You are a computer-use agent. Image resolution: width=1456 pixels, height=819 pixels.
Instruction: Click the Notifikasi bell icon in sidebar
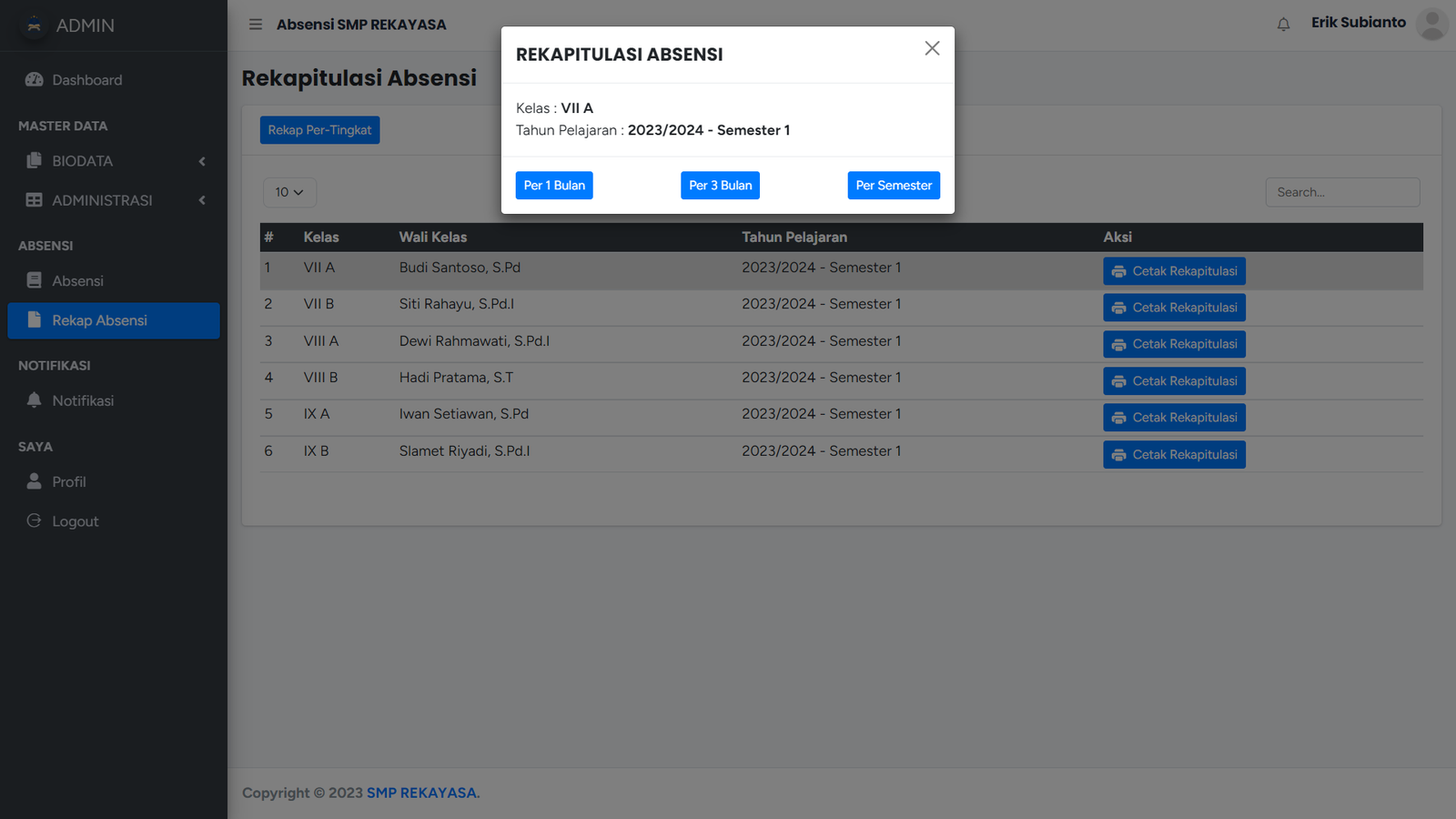point(35,400)
